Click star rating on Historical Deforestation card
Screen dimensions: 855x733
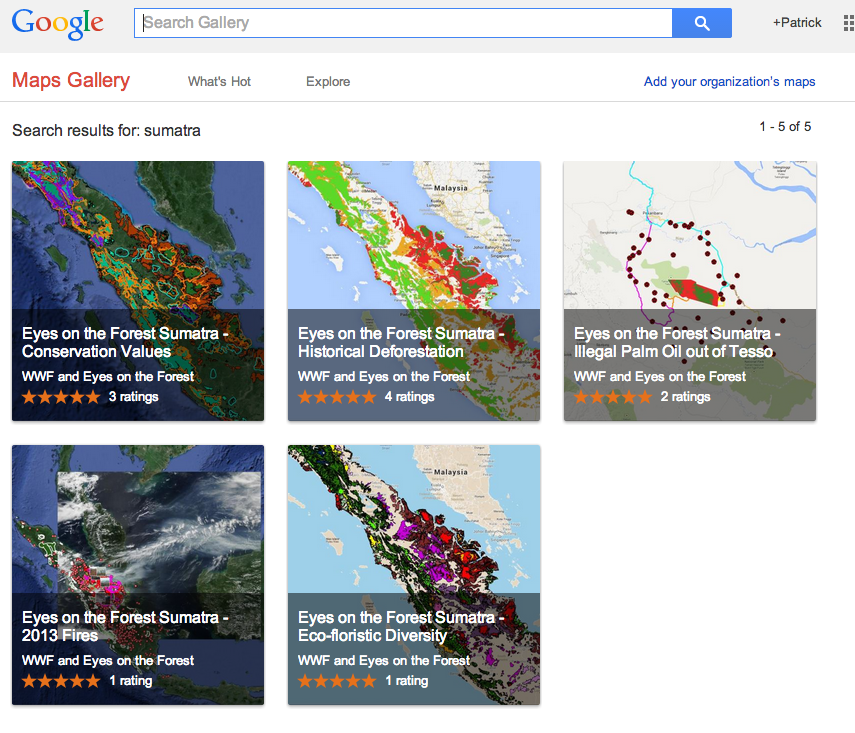coord(337,397)
